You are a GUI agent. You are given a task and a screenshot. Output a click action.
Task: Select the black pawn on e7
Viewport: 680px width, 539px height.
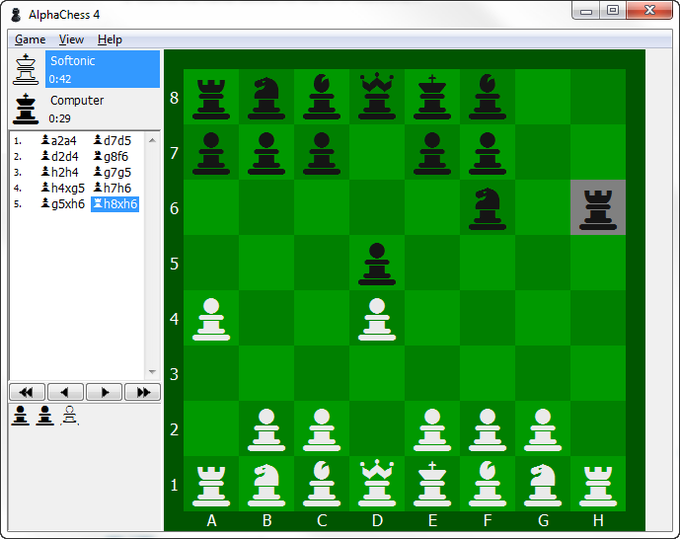click(432, 153)
